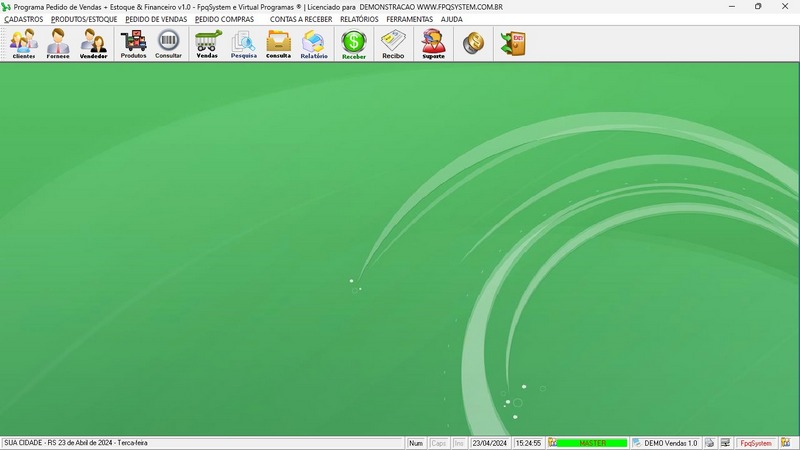Click the Exit door icon
The height and width of the screenshot is (450, 800).
click(x=513, y=44)
